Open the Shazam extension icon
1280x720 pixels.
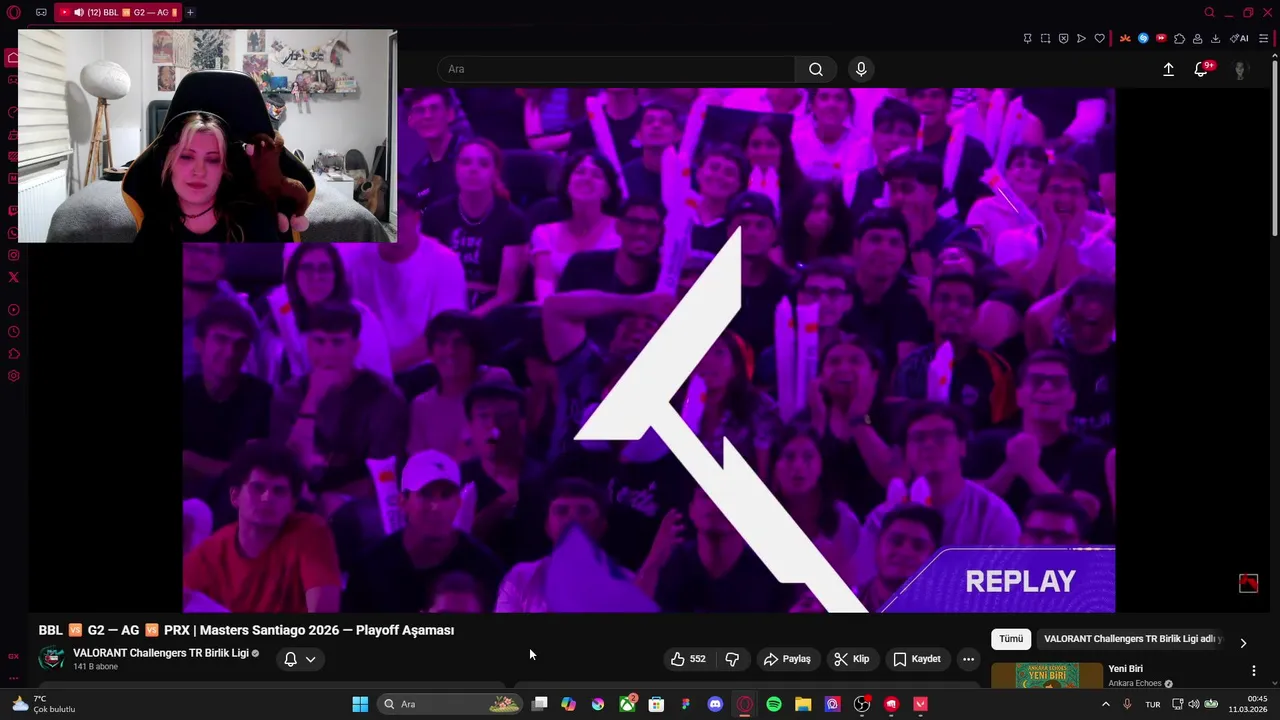click(x=1143, y=38)
